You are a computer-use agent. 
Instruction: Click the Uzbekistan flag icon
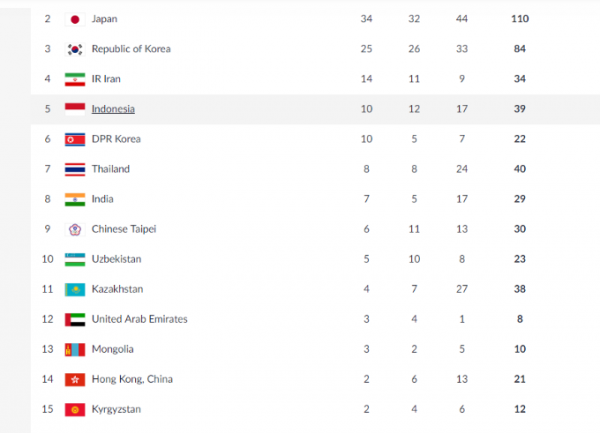click(x=74, y=259)
